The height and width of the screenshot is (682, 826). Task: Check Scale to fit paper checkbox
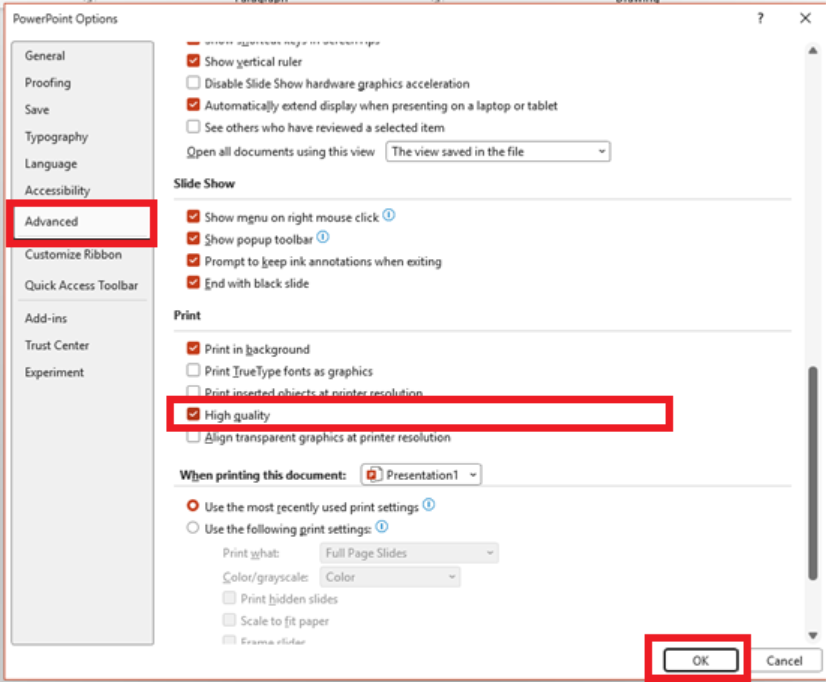(x=229, y=620)
